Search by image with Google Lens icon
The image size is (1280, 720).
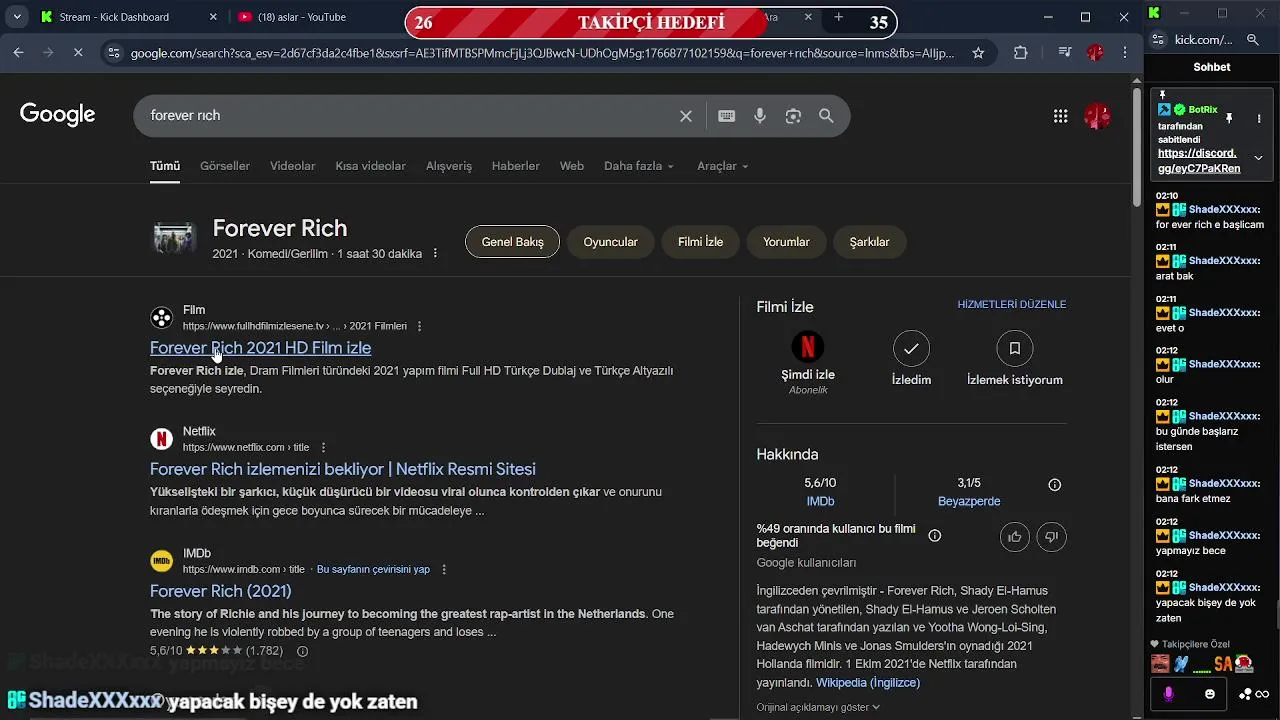pyautogui.click(x=793, y=116)
